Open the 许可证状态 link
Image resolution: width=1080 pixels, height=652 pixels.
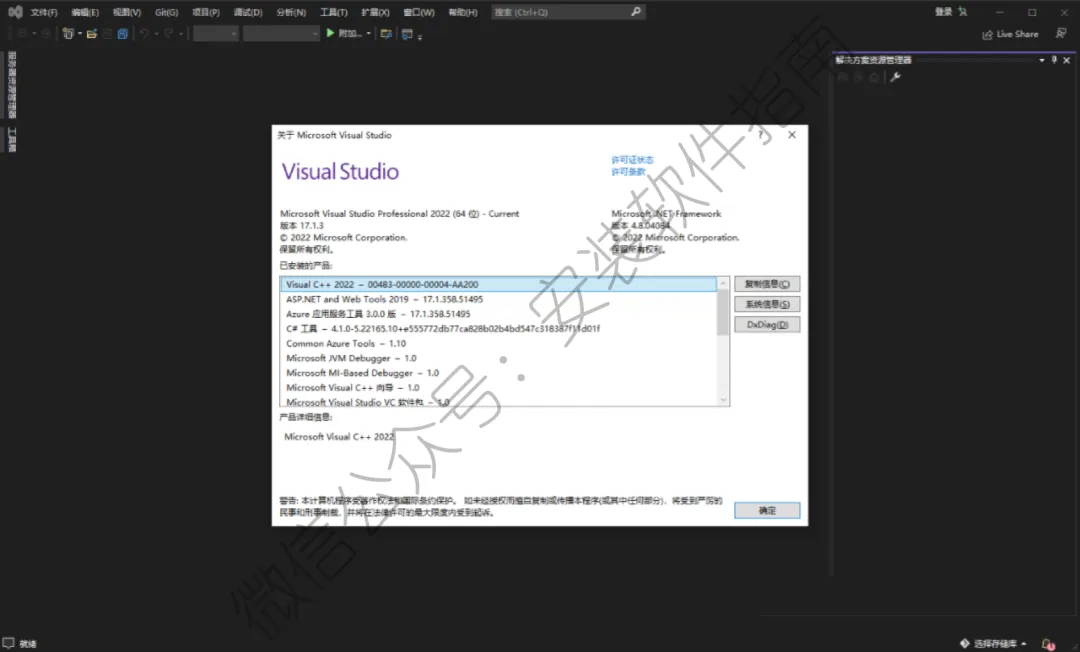click(632, 160)
